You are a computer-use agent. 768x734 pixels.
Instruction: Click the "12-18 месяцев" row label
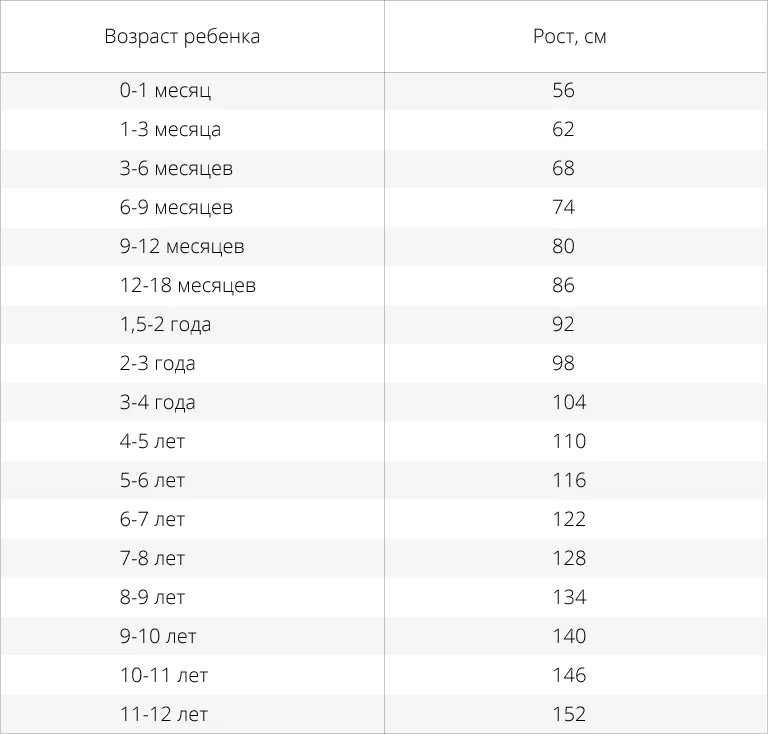tap(188, 286)
